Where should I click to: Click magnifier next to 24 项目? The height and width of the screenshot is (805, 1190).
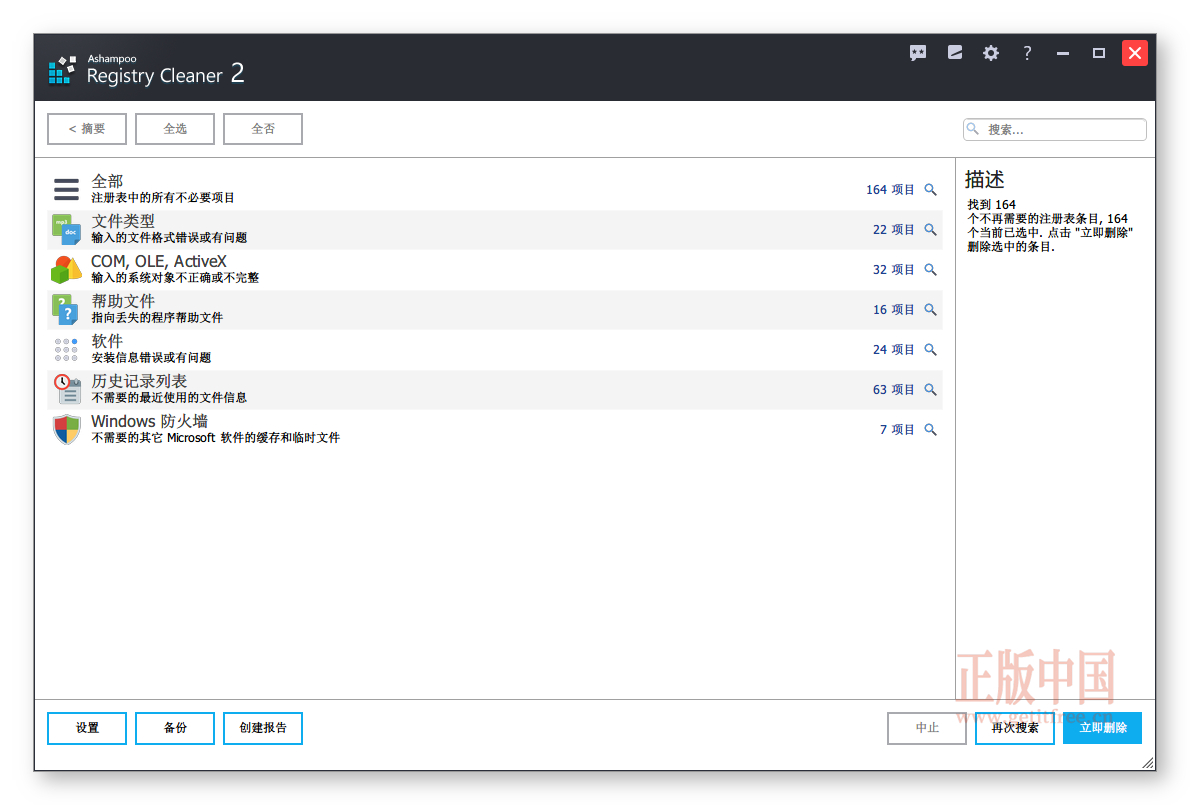pyautogui.click(x=930, y=350)
